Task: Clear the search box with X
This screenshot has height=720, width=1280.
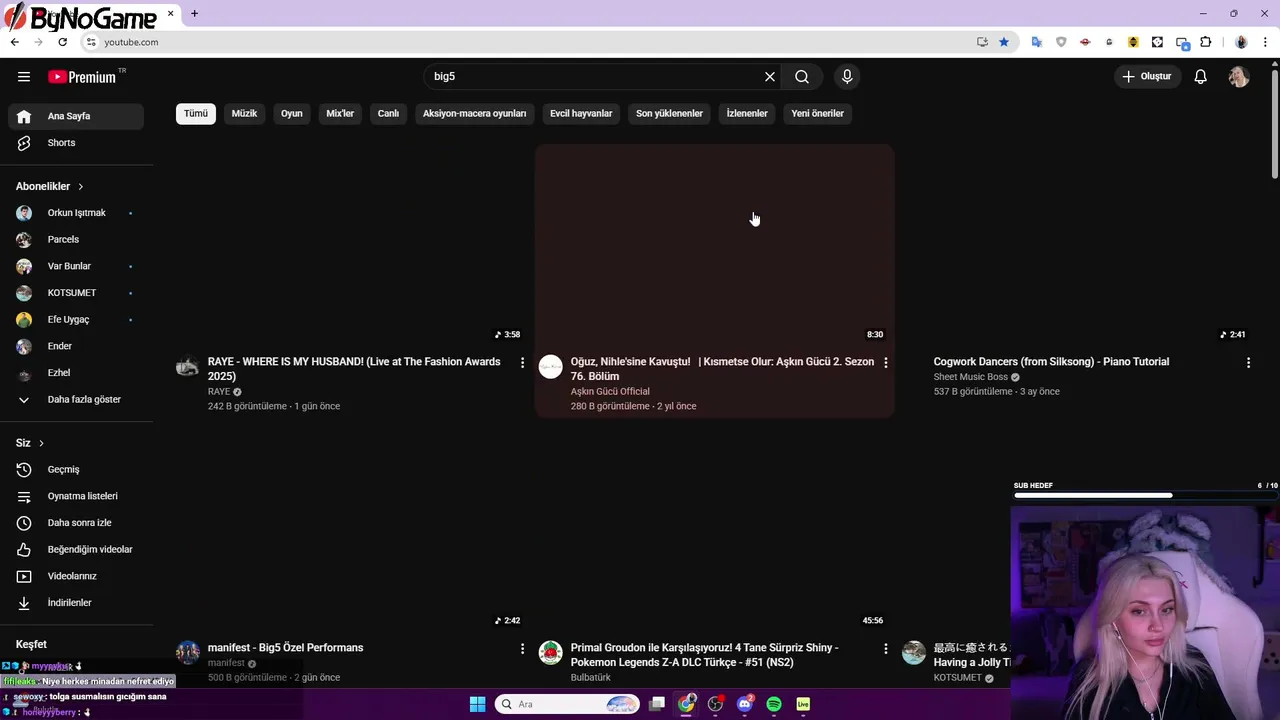Action: pyautogui.click(x=770, y=77)
